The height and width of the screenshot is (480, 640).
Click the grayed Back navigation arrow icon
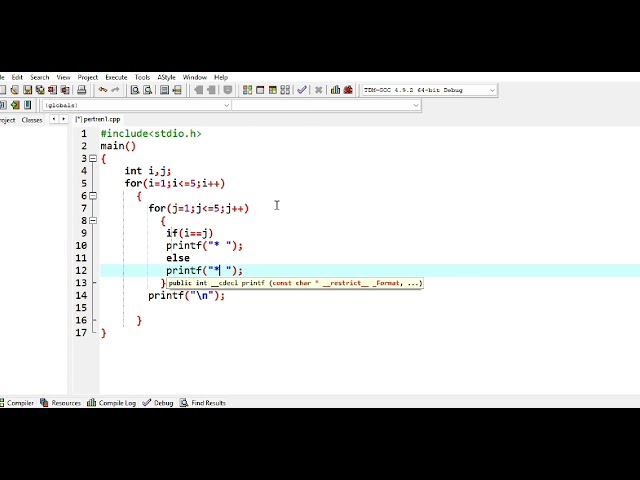pos(198,90)
